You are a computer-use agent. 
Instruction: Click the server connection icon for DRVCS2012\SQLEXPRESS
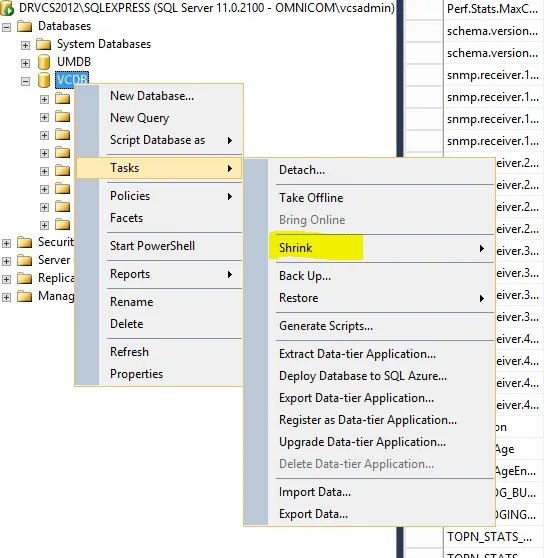(6, 9)
